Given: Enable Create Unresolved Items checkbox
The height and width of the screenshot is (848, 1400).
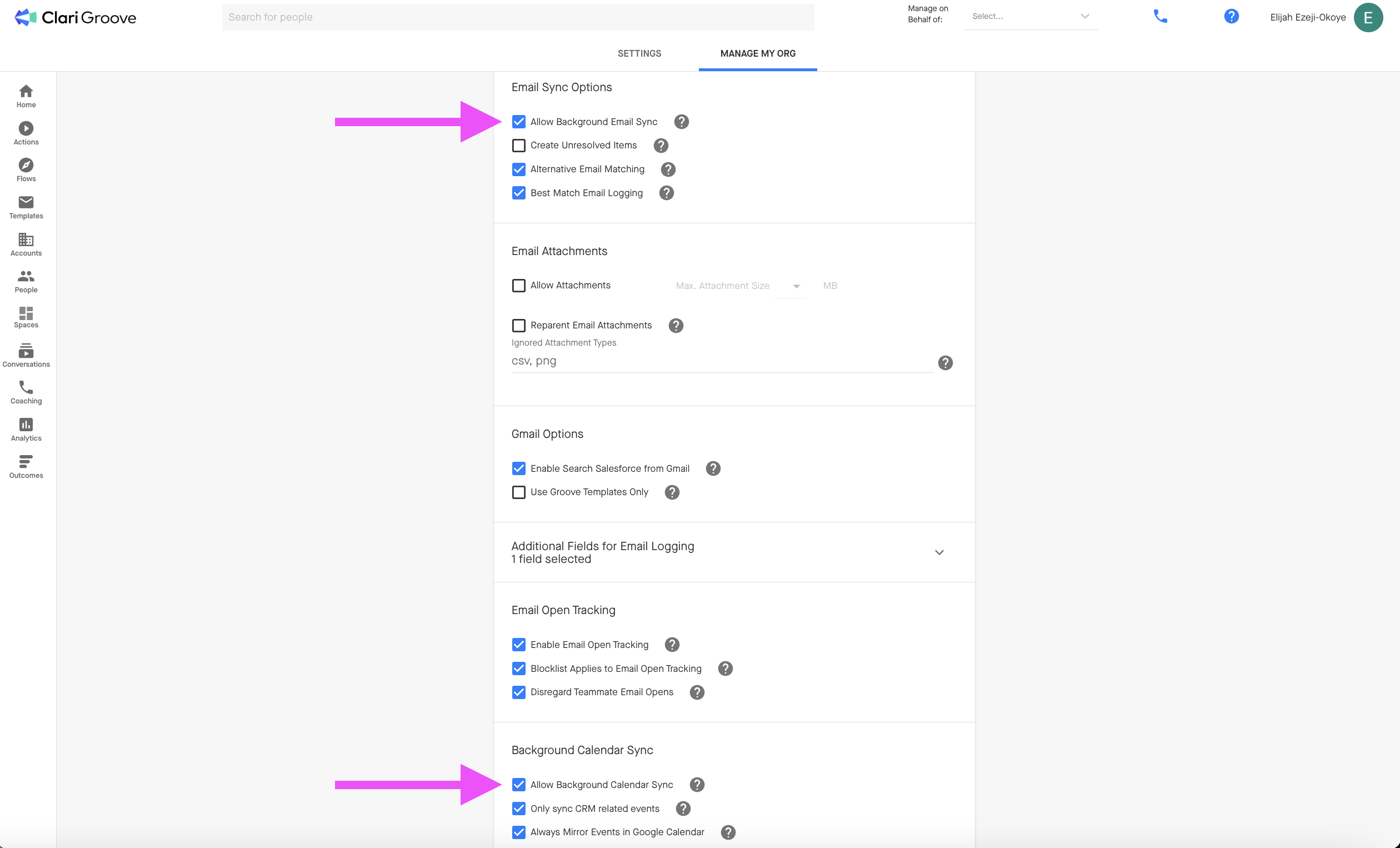Looking at the screenshot, I should tap(519, 146).
